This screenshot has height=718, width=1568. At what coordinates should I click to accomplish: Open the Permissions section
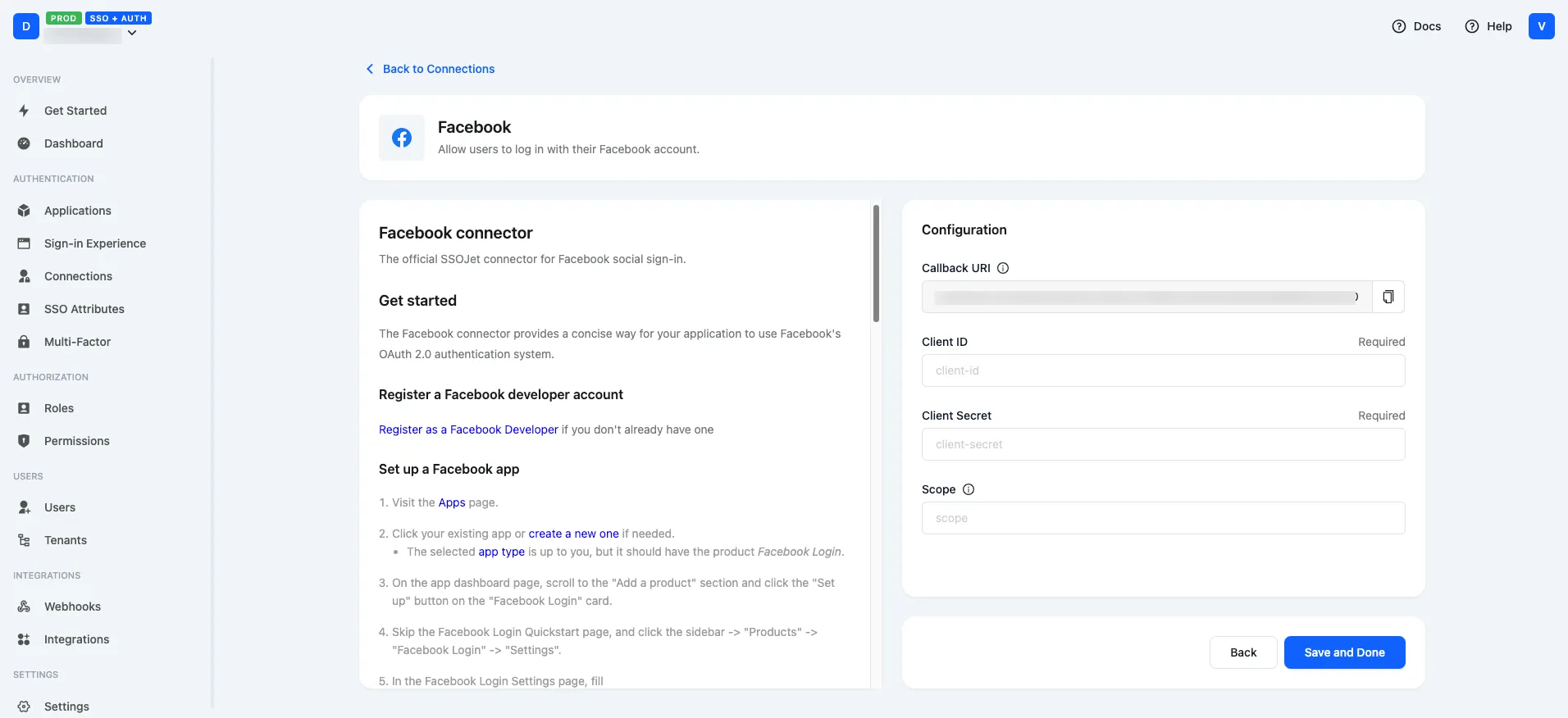click(77, 440)
